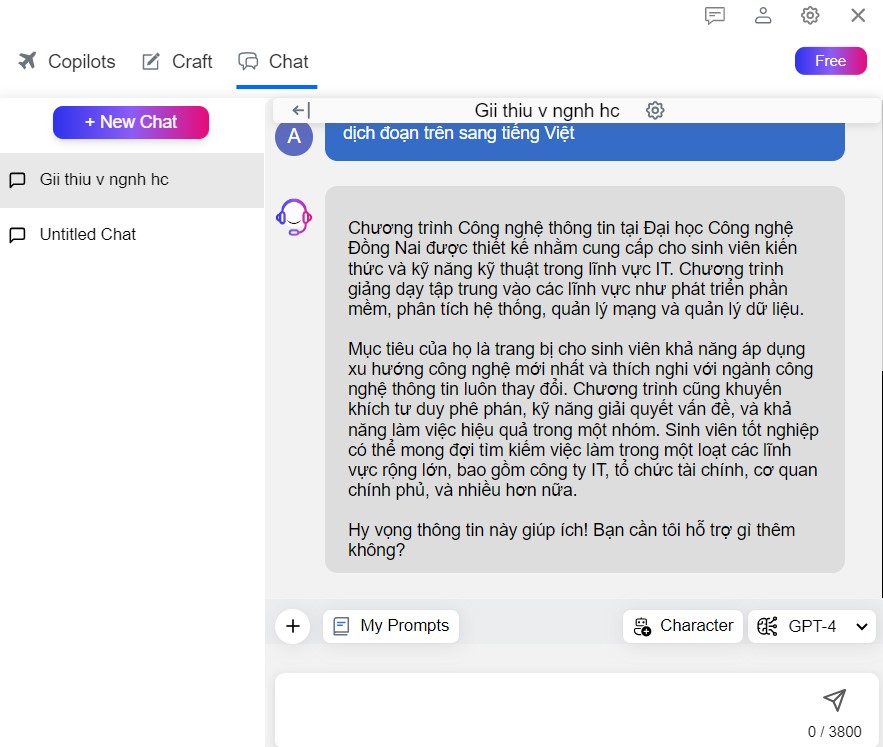
Task: Open chat settings gear beside the title
Action: pyautogui.click(x=655, y=111)
